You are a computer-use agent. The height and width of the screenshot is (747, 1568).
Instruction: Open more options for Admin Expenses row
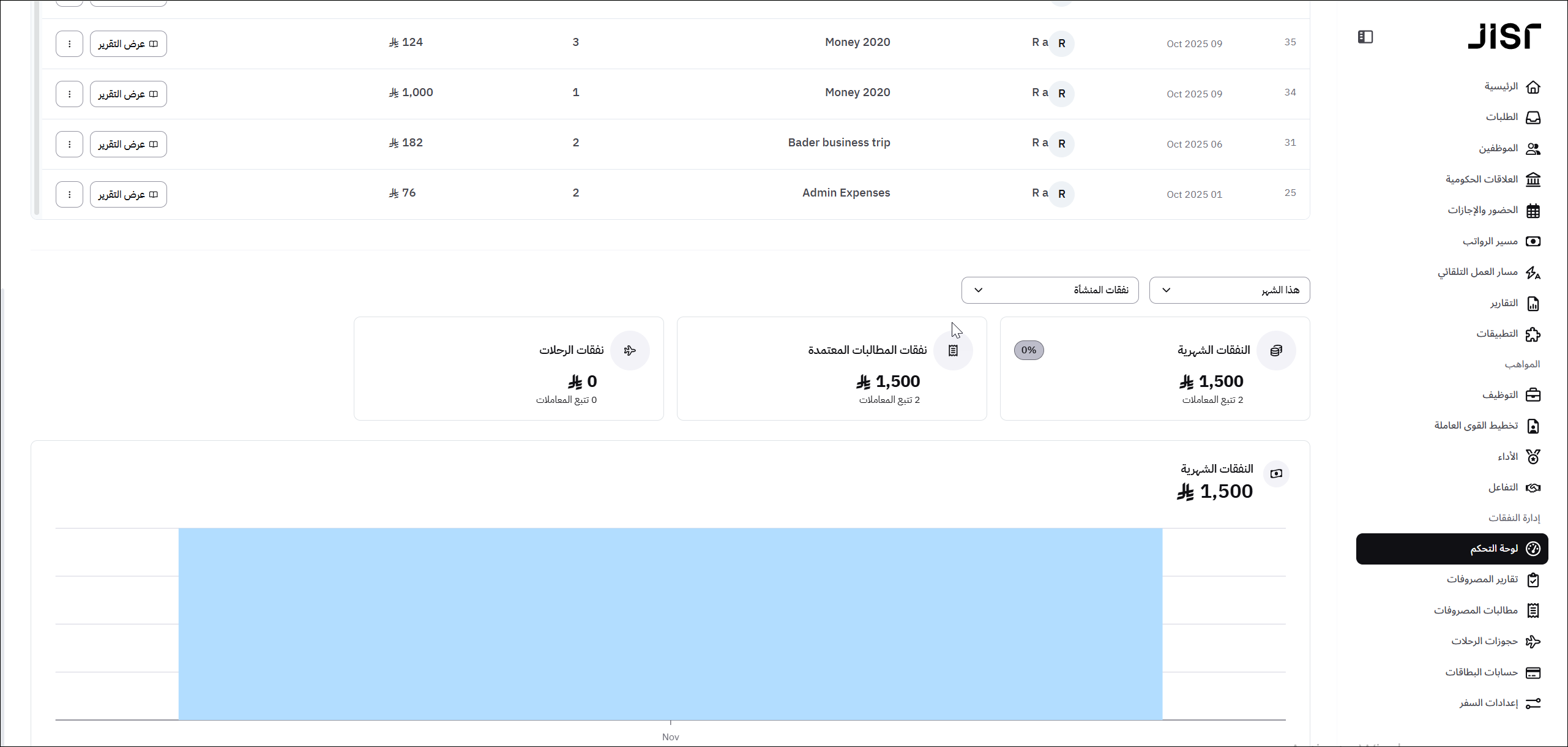point(69,194)
